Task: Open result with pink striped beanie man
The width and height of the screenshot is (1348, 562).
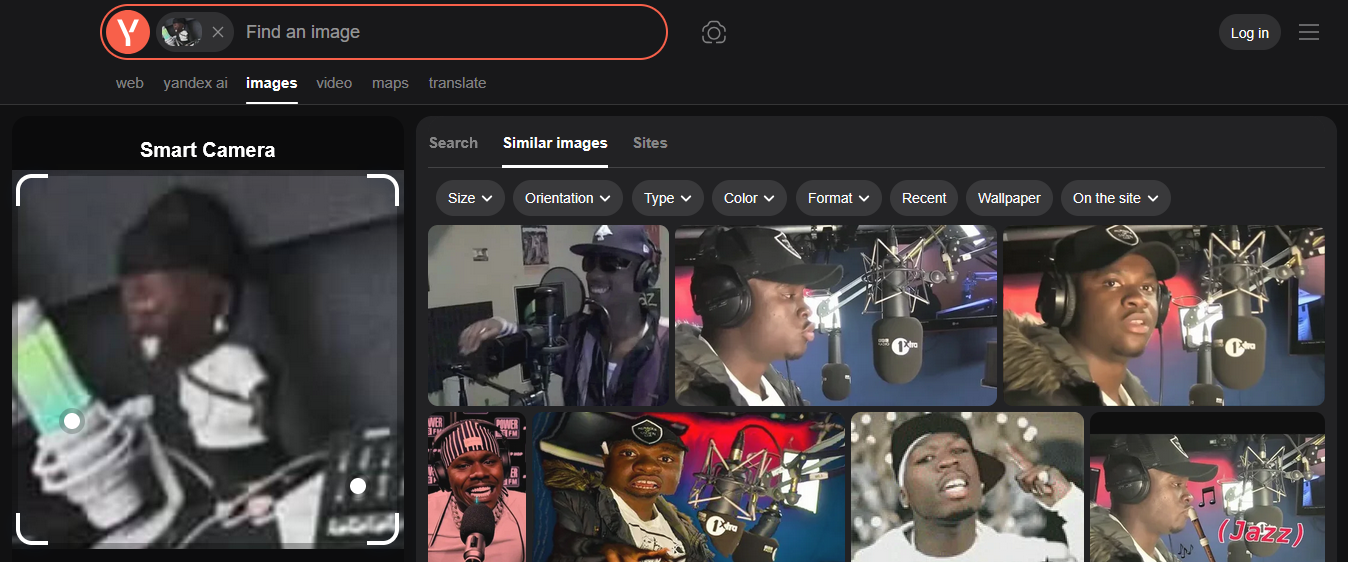Action: click(x=477, y=487)
